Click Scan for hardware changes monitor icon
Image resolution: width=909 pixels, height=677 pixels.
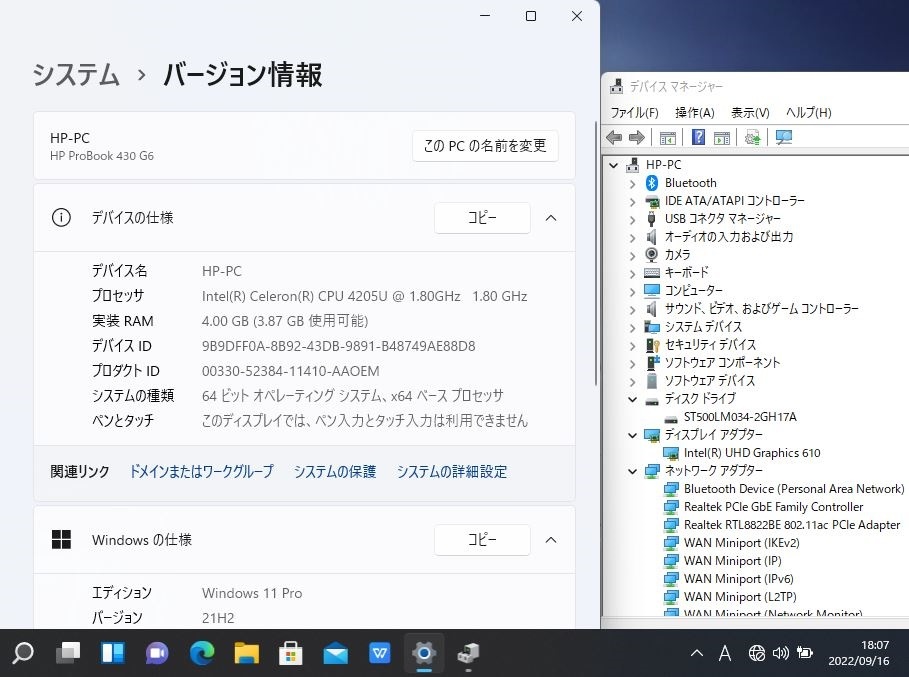coord(784,137)
